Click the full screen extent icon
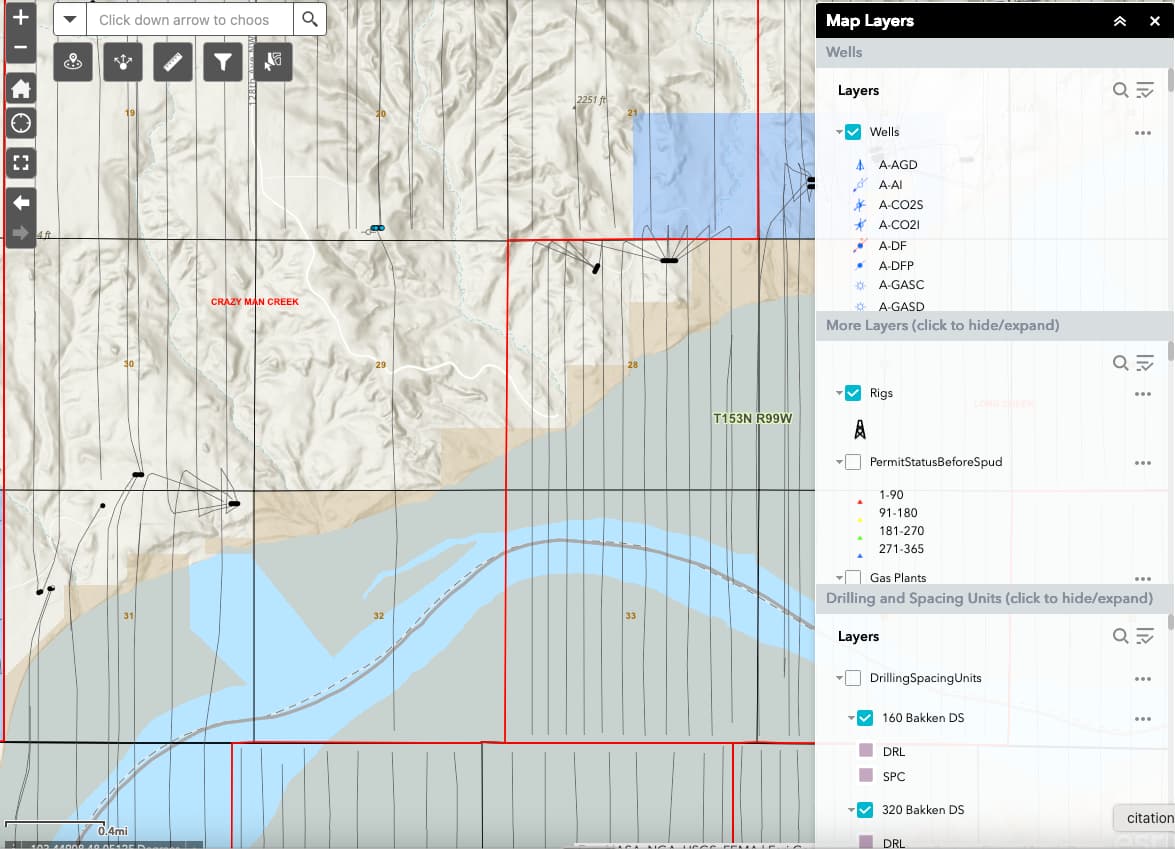 click(x=21, y=163)
